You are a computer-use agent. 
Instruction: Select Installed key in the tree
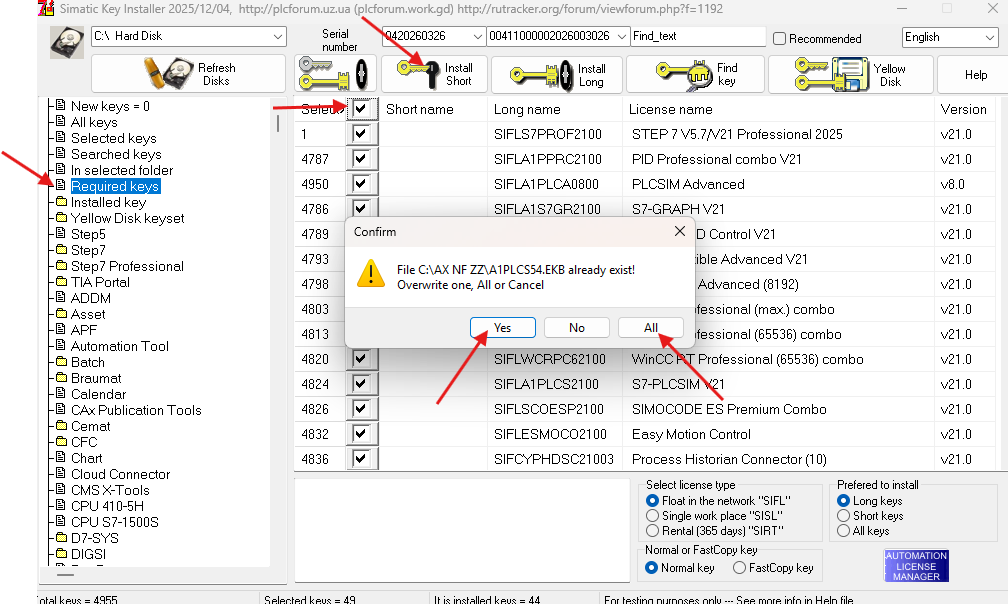[x=108, y=202]
